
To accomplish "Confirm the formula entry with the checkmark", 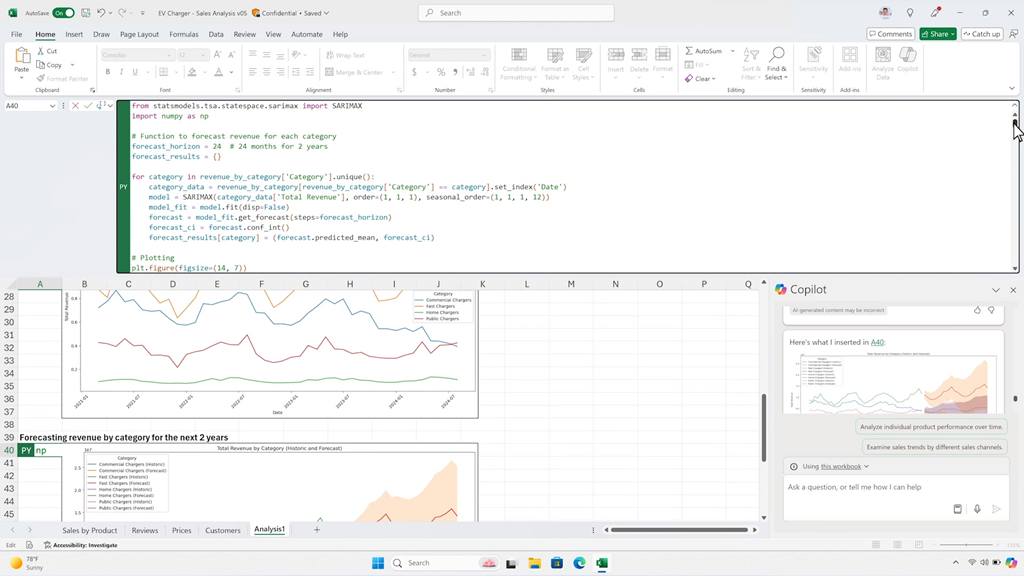I will (x=88, y=106).
